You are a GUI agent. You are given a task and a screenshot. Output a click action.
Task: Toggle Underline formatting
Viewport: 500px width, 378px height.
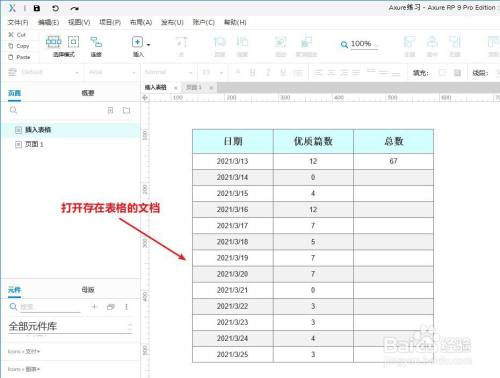(x=283, y=72)
